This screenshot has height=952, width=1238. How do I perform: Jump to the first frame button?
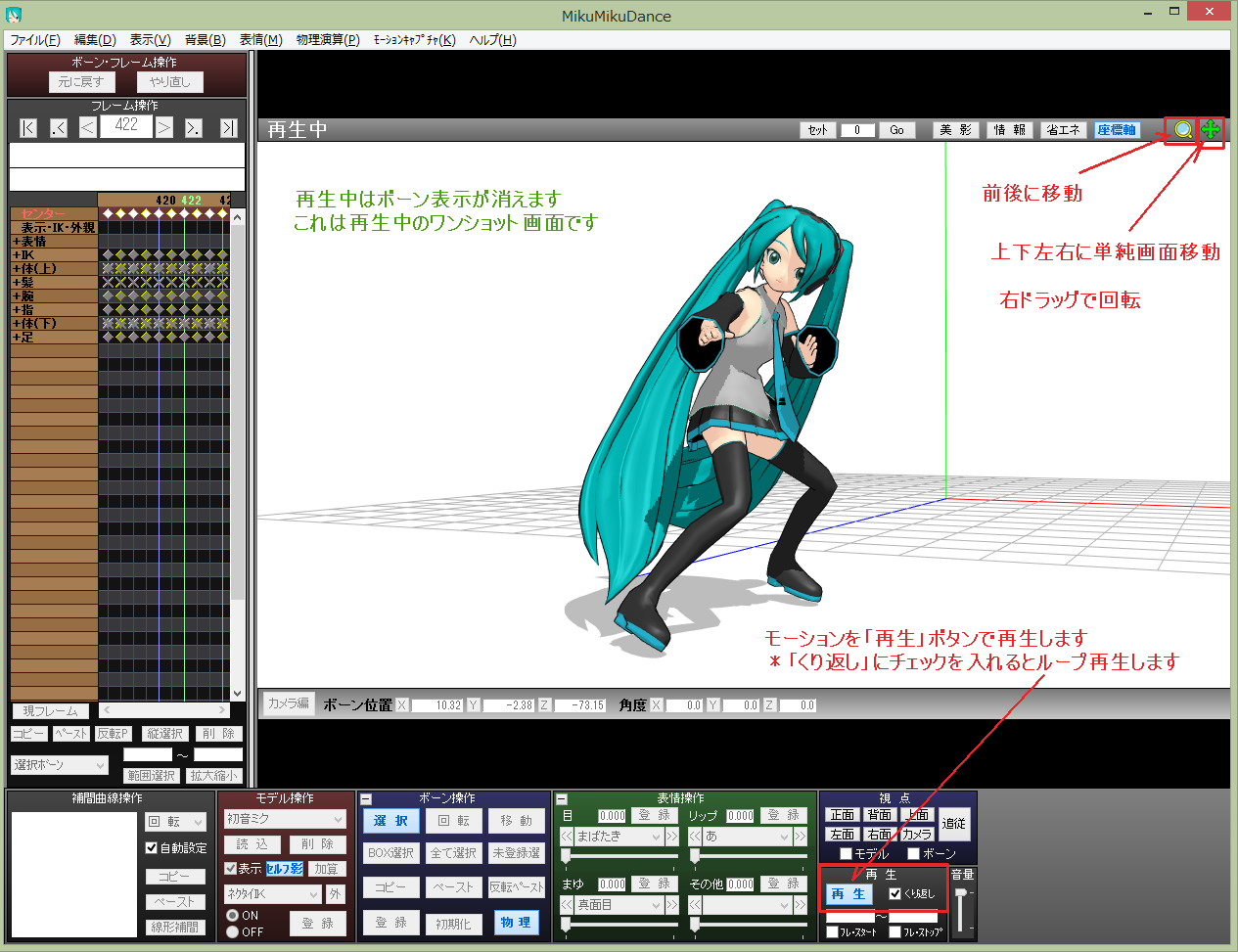28,128
